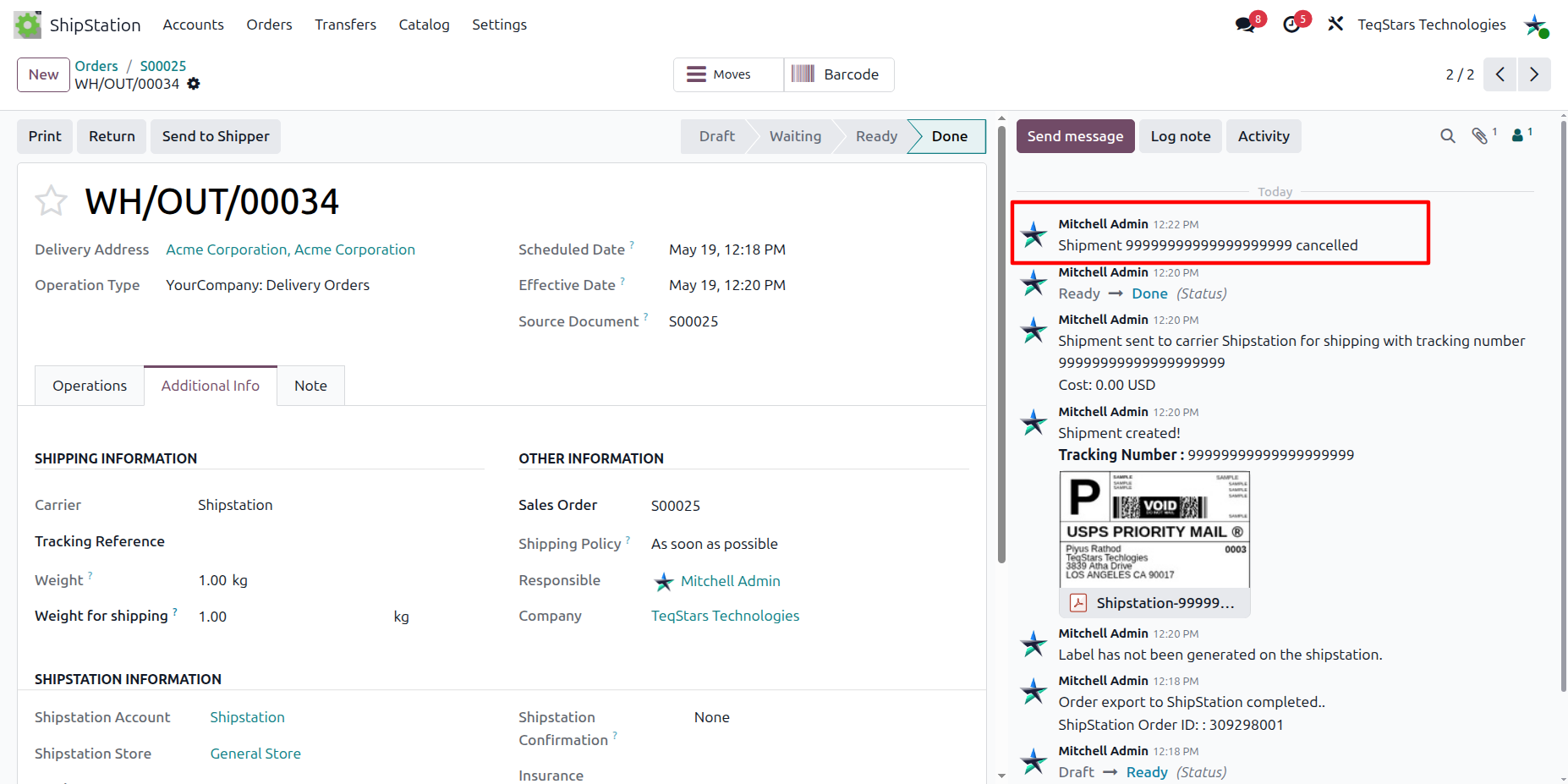
Task: Open the Accounts menu
Action: click(x=193, y=25)
